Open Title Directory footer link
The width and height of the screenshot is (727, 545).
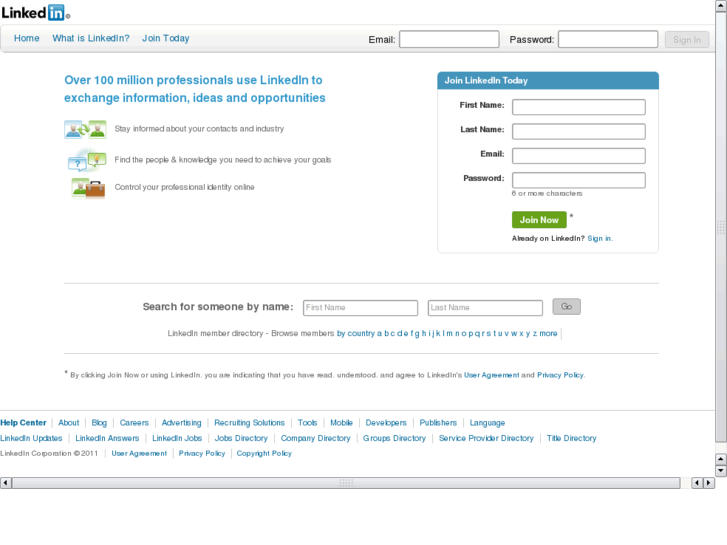pos(571,438)
